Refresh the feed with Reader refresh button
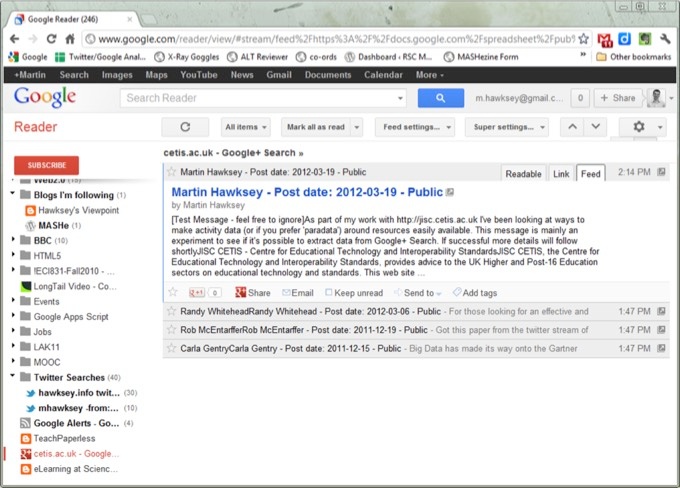This screenshot has height=488, width=680. click(185, 127)
